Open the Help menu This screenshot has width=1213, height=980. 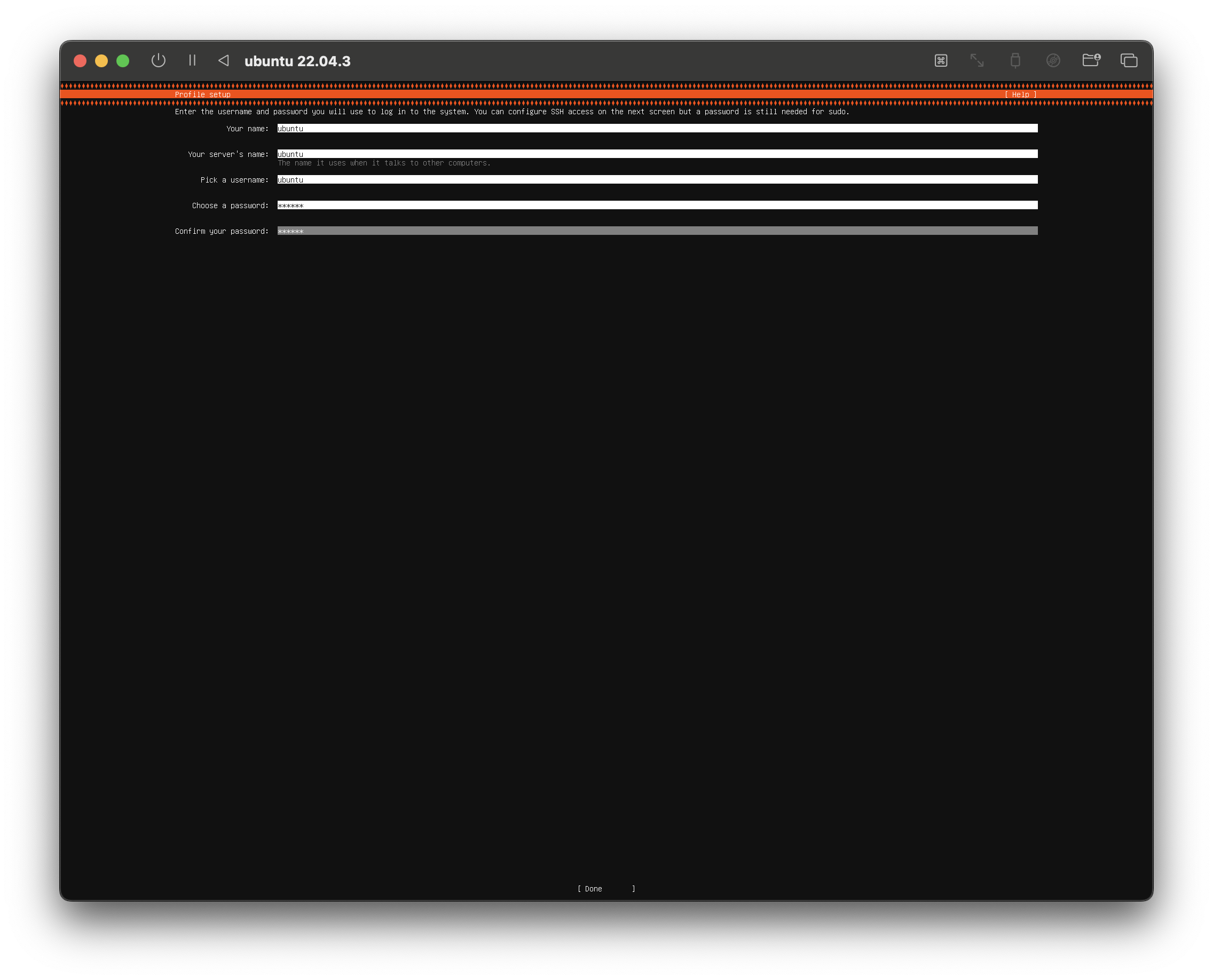point(1020,94)
